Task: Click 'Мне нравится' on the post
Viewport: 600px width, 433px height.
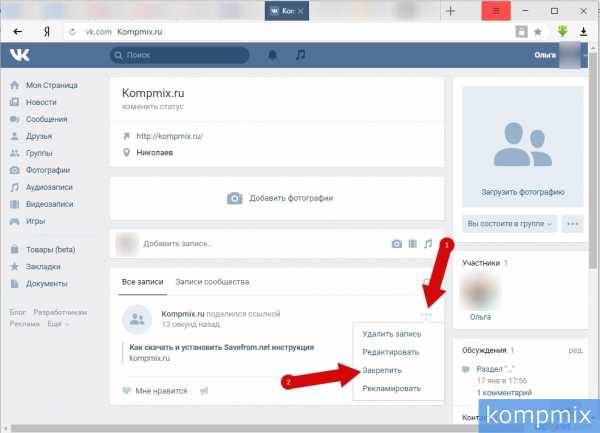Action: pyautogui.click(x=155, y=391)
